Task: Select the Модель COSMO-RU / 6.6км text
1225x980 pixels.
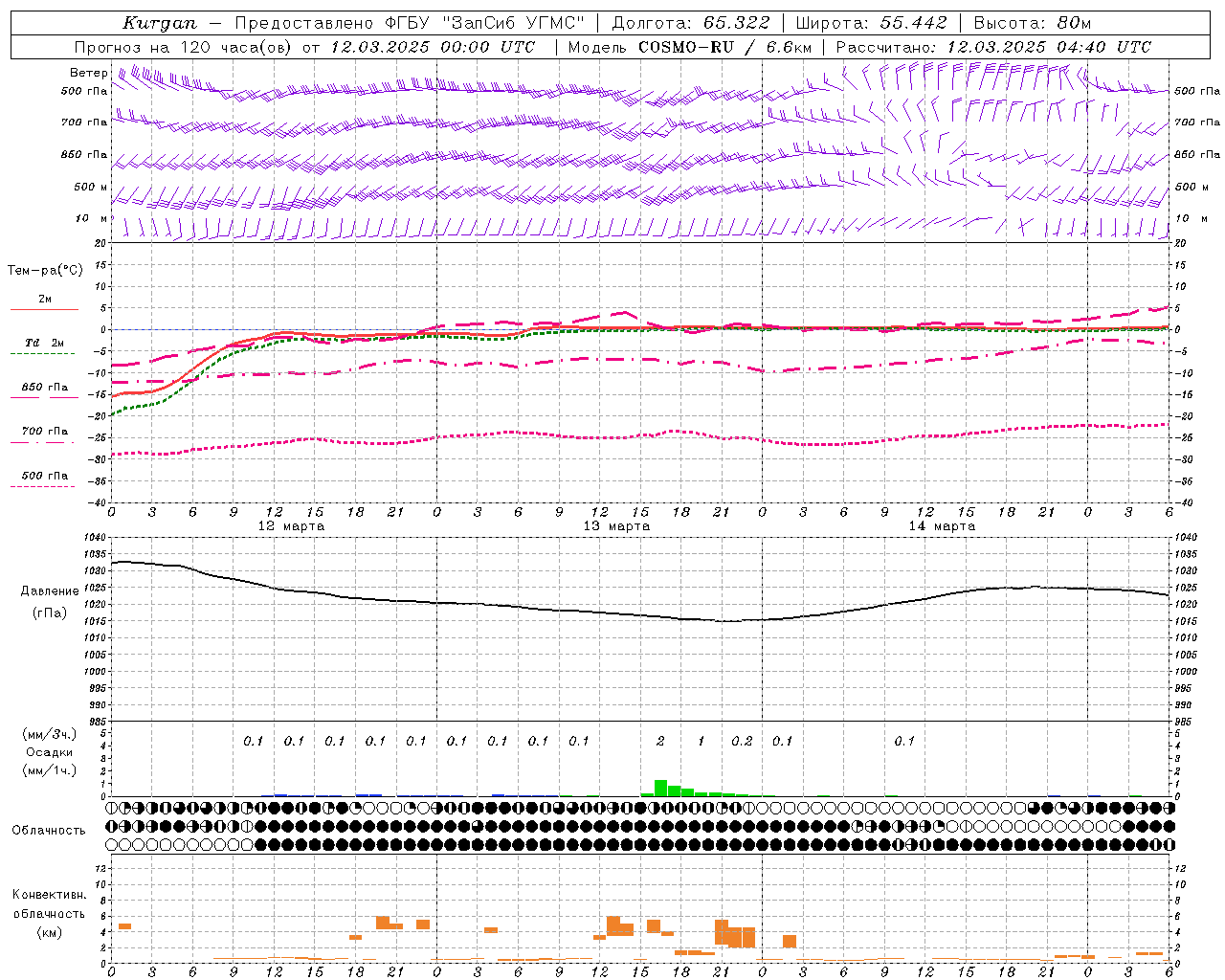Action: coord(690,47)
